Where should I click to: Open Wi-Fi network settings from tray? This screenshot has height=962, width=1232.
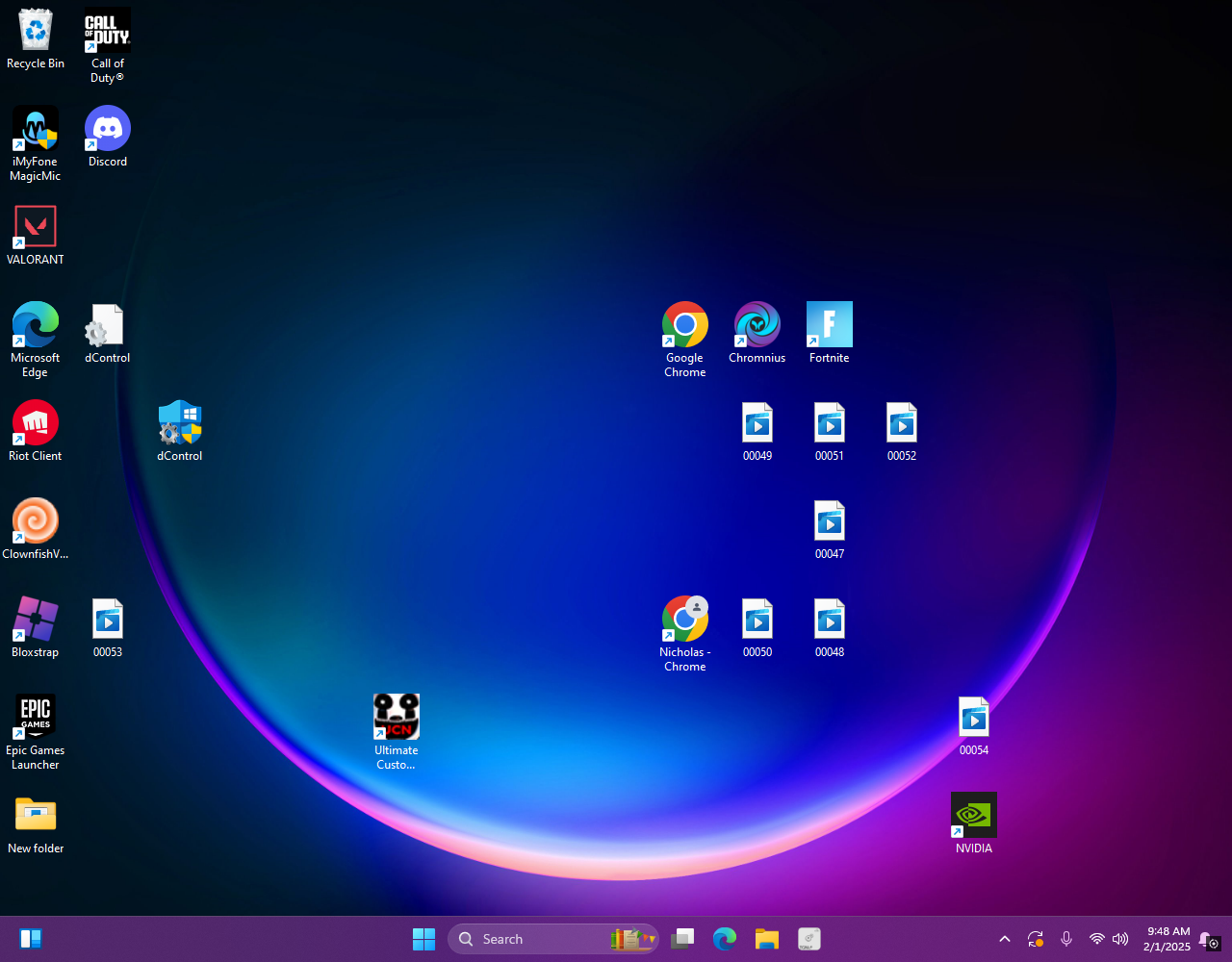[1096, 939]
